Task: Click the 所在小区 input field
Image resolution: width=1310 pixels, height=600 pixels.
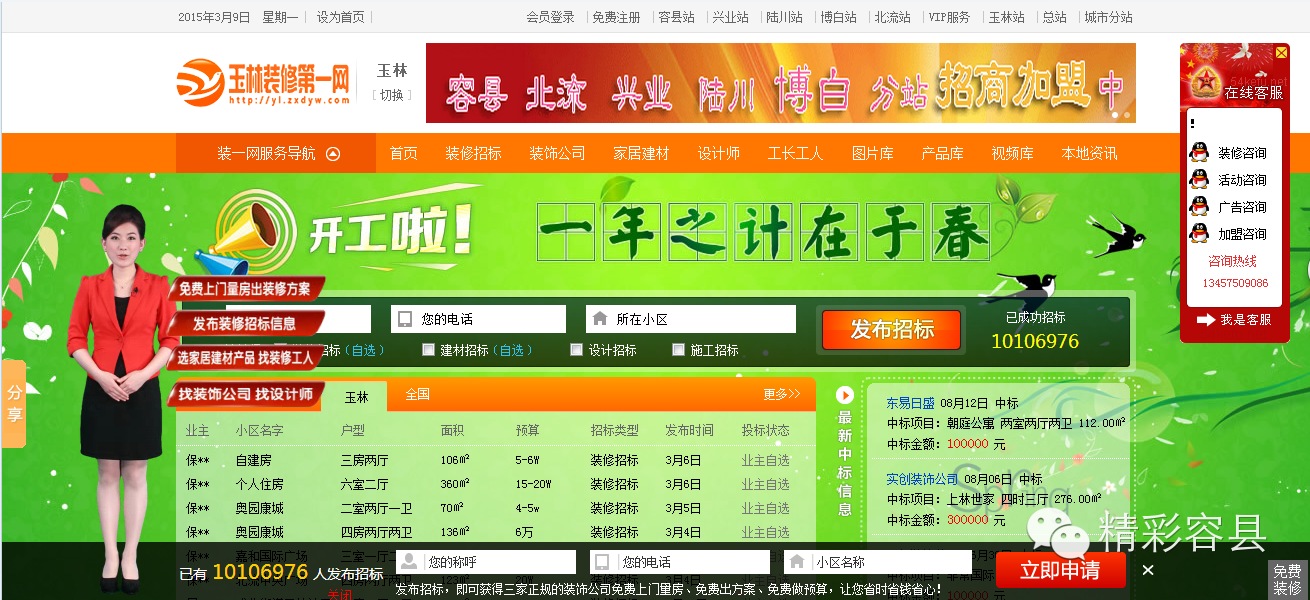Action: coord(691,319)
